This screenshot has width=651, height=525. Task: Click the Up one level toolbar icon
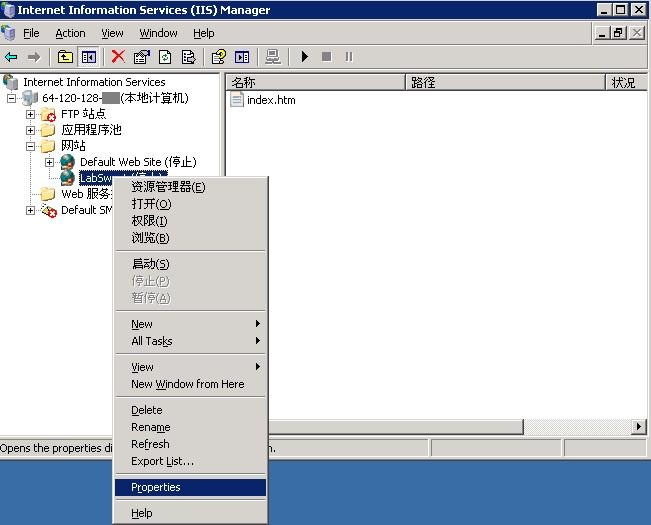(65, 57)
